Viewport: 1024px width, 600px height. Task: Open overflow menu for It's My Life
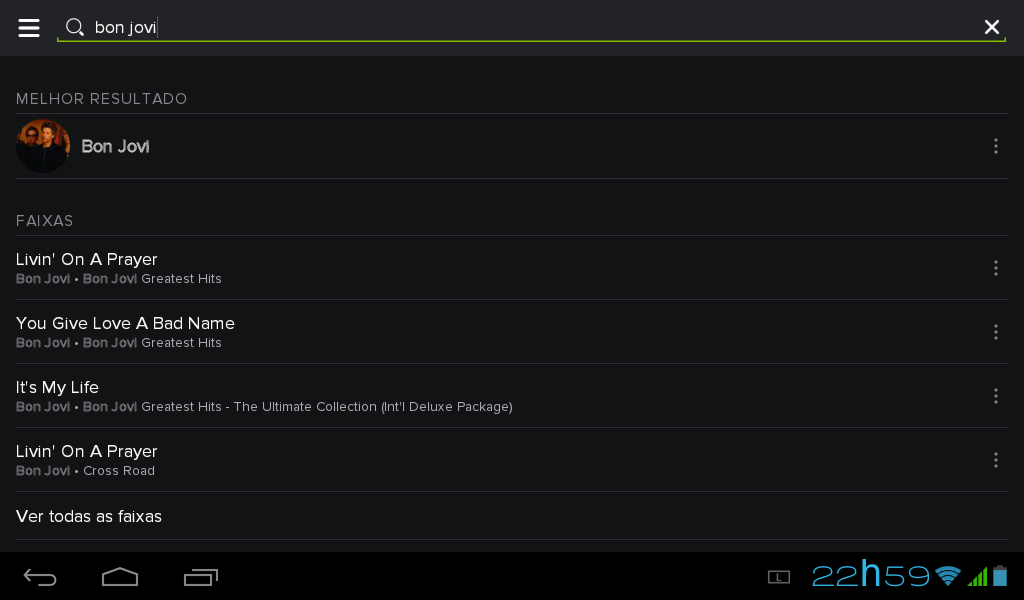(x=995, y=396)
